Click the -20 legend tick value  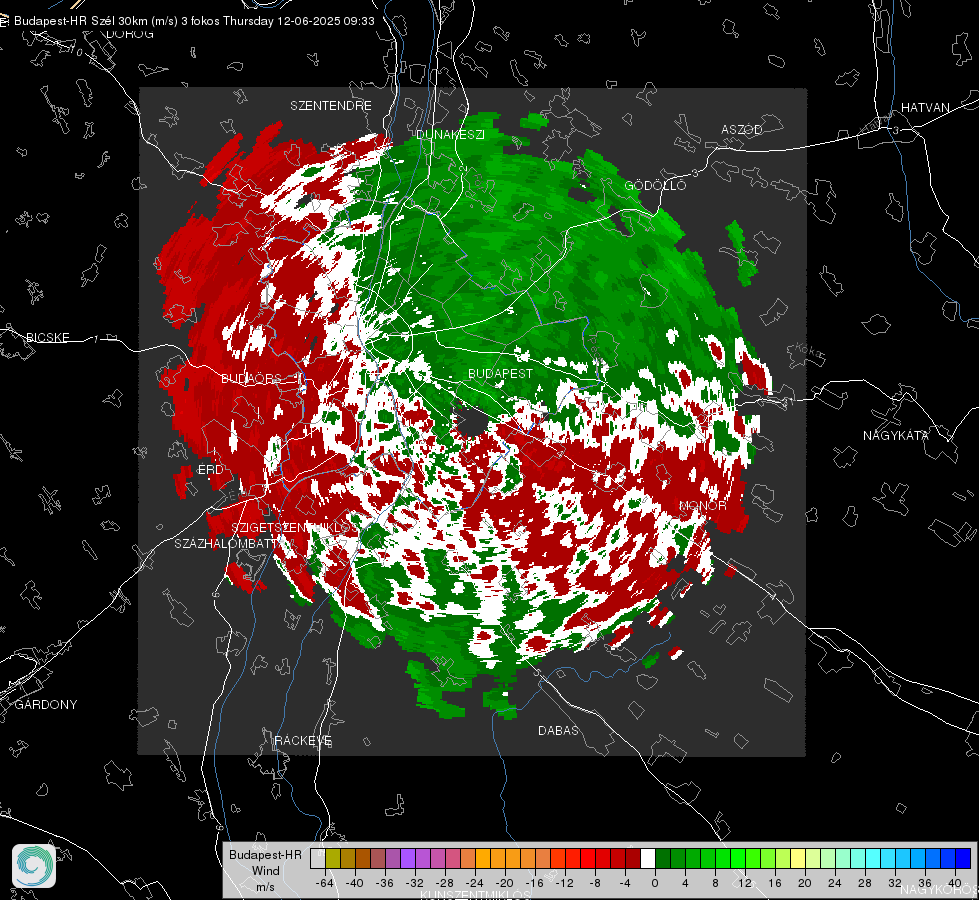pos(504,883)
